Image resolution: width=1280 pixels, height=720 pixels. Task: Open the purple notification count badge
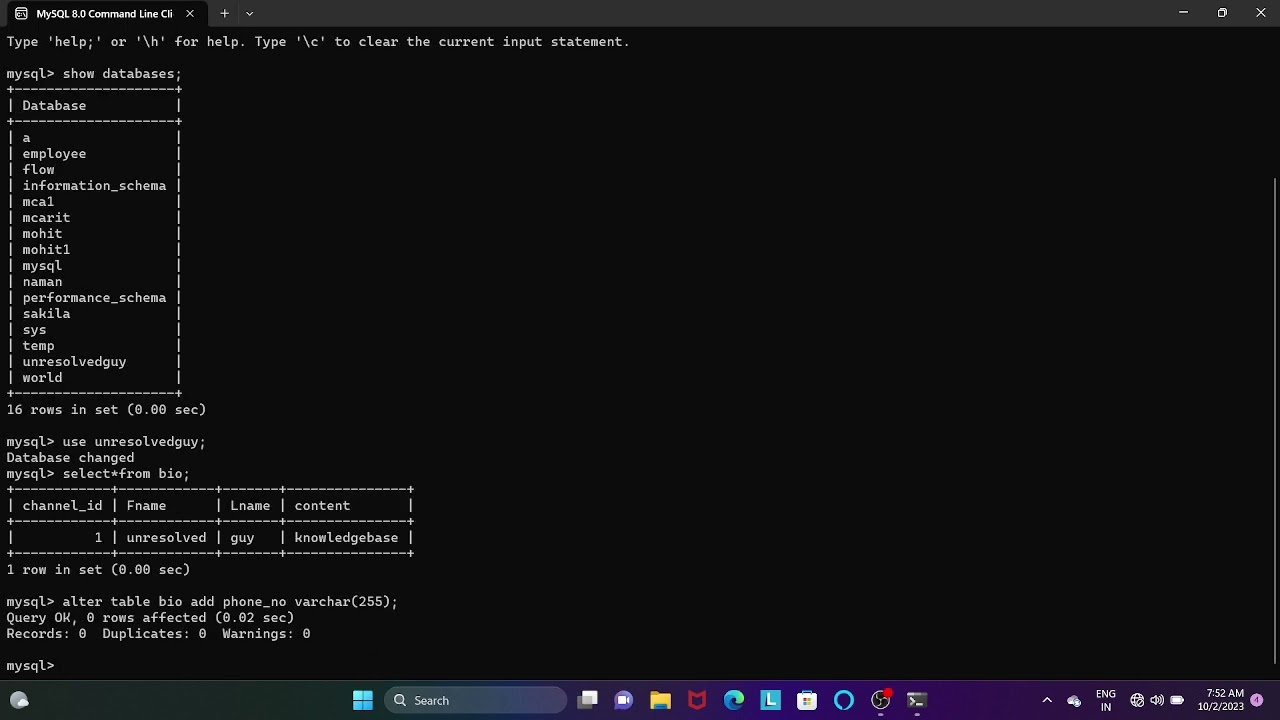coord(1257,700)
